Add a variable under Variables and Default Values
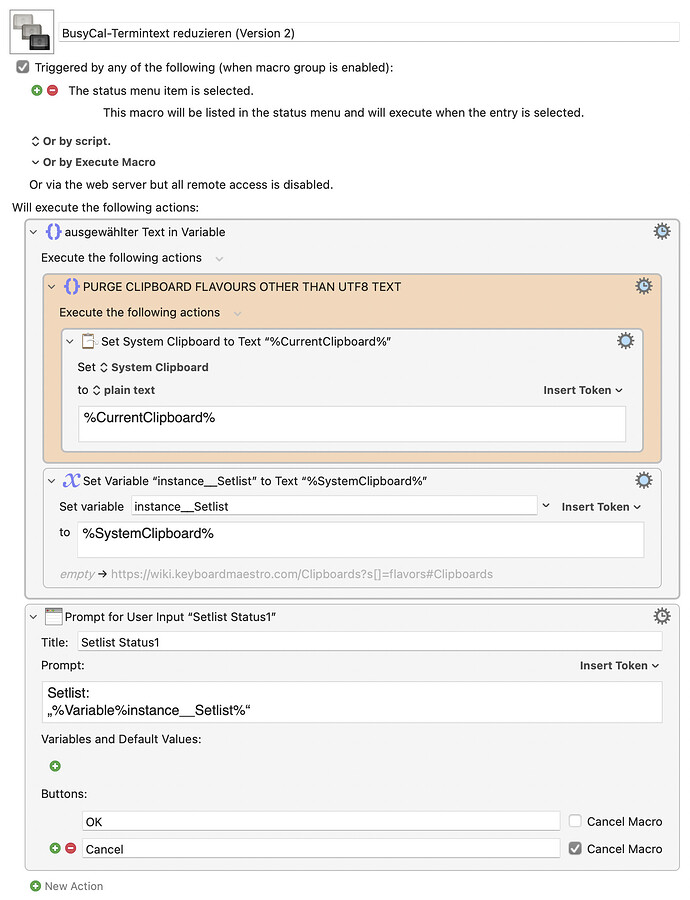This screenshot has width=690, height=900. pyautogui.click(x=55, y=766)
